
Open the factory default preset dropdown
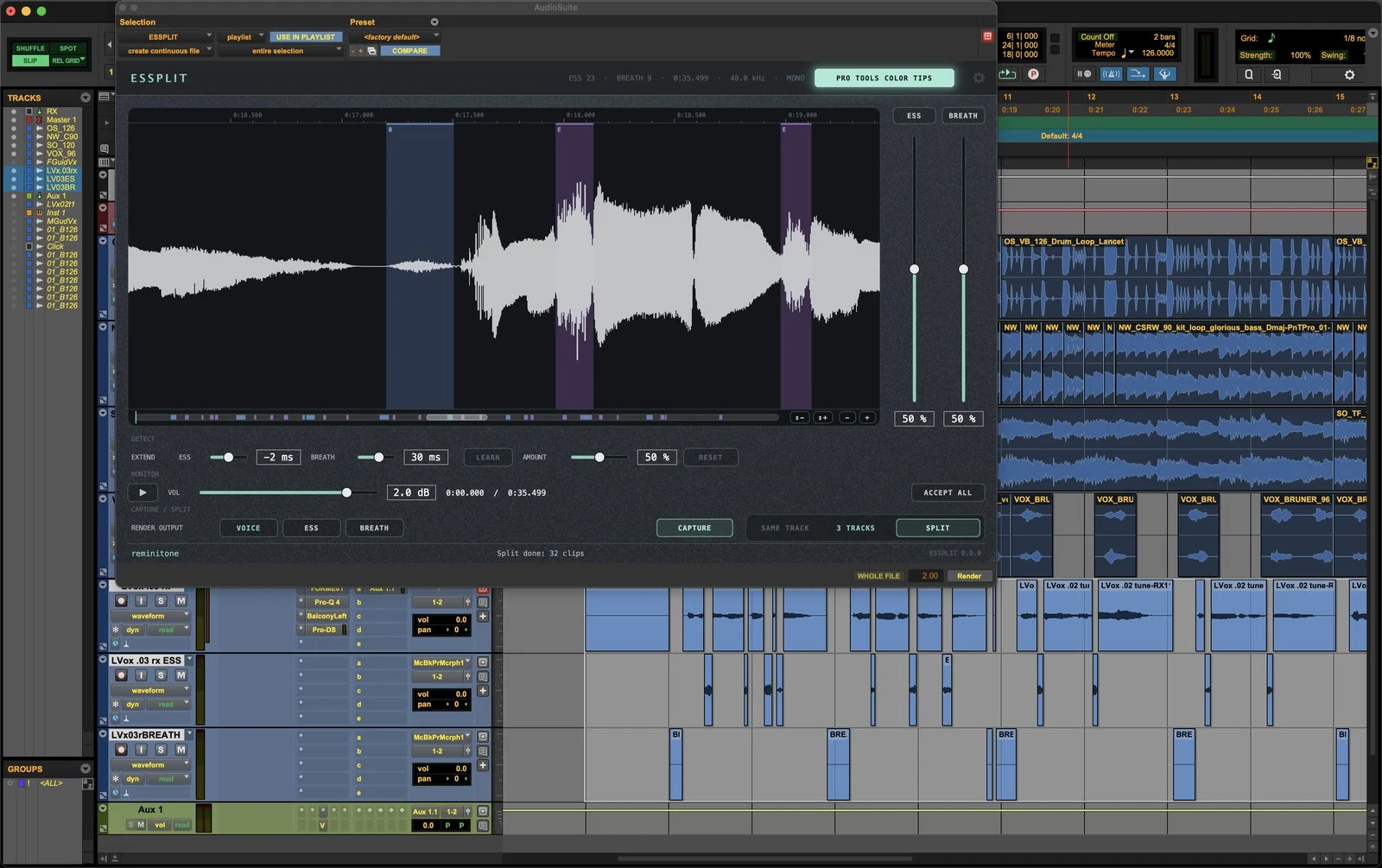(395, 37)
